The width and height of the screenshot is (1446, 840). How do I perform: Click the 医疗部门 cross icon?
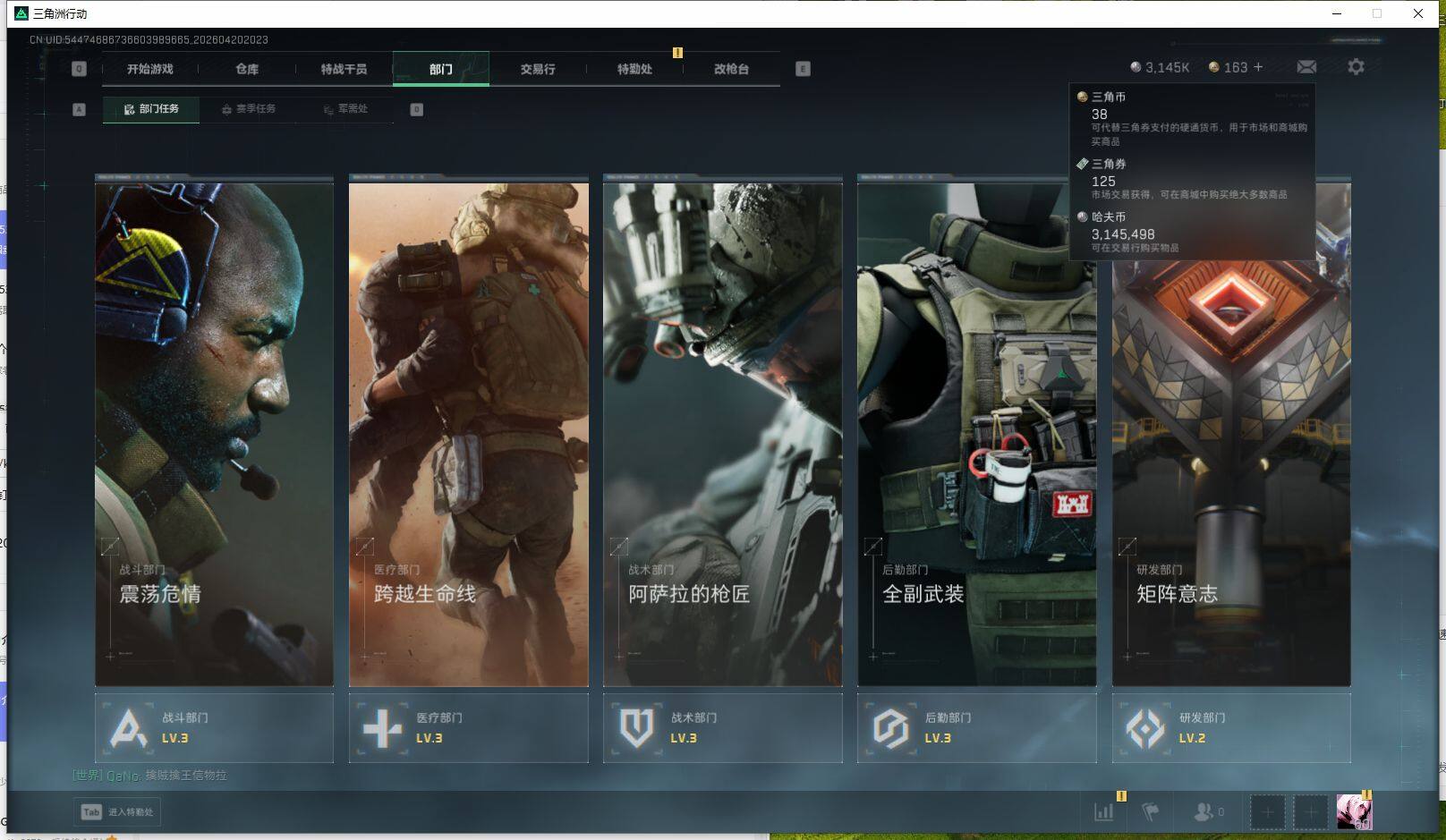pyautogui.click(x=382, y=728)
